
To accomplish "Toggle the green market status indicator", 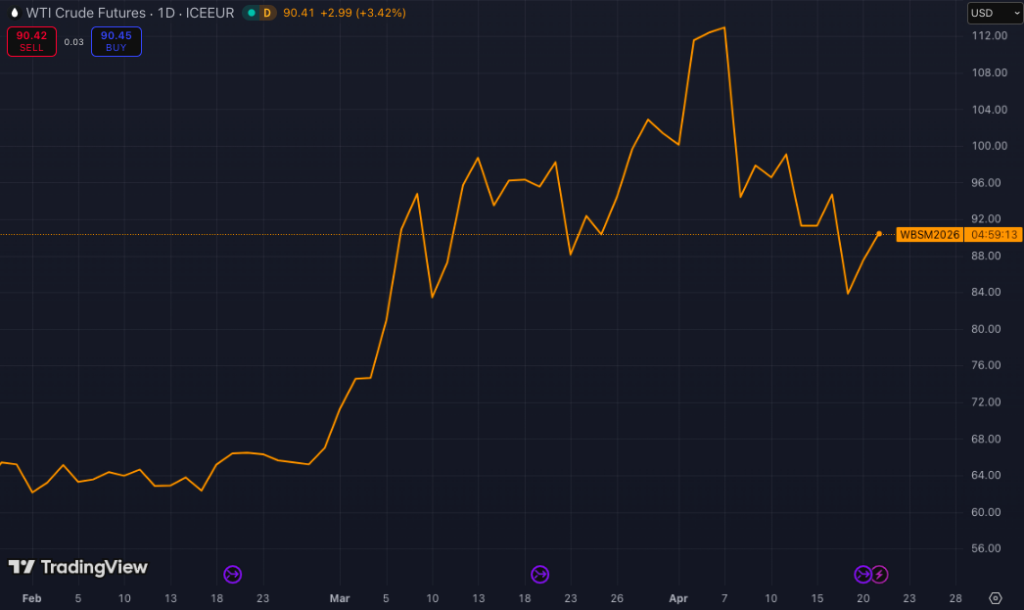I will point(250,13).
